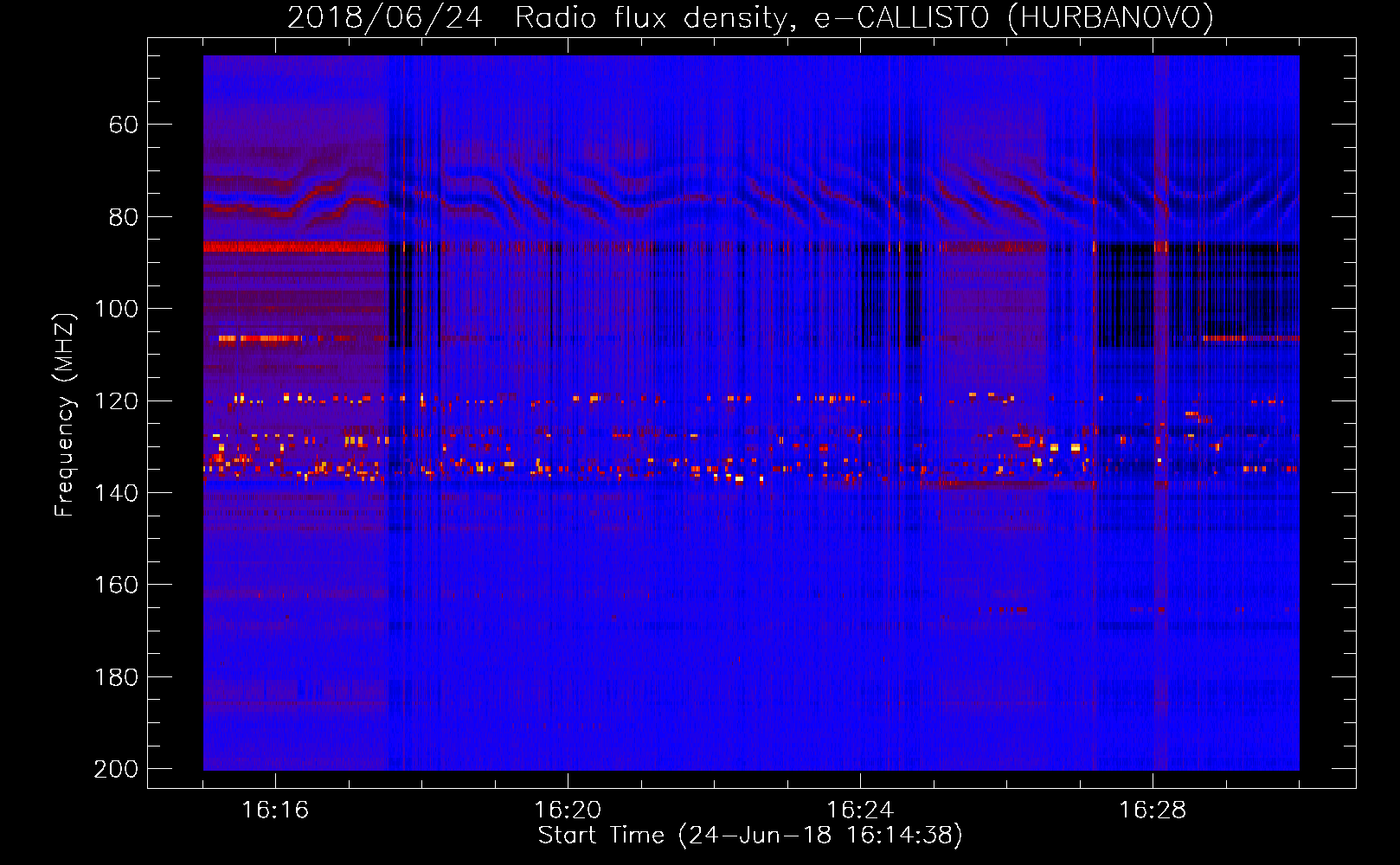This screenshot has width=1400, height=865.
Task: Click the 16:20 time tick label
Action: (x=568, y=811)
